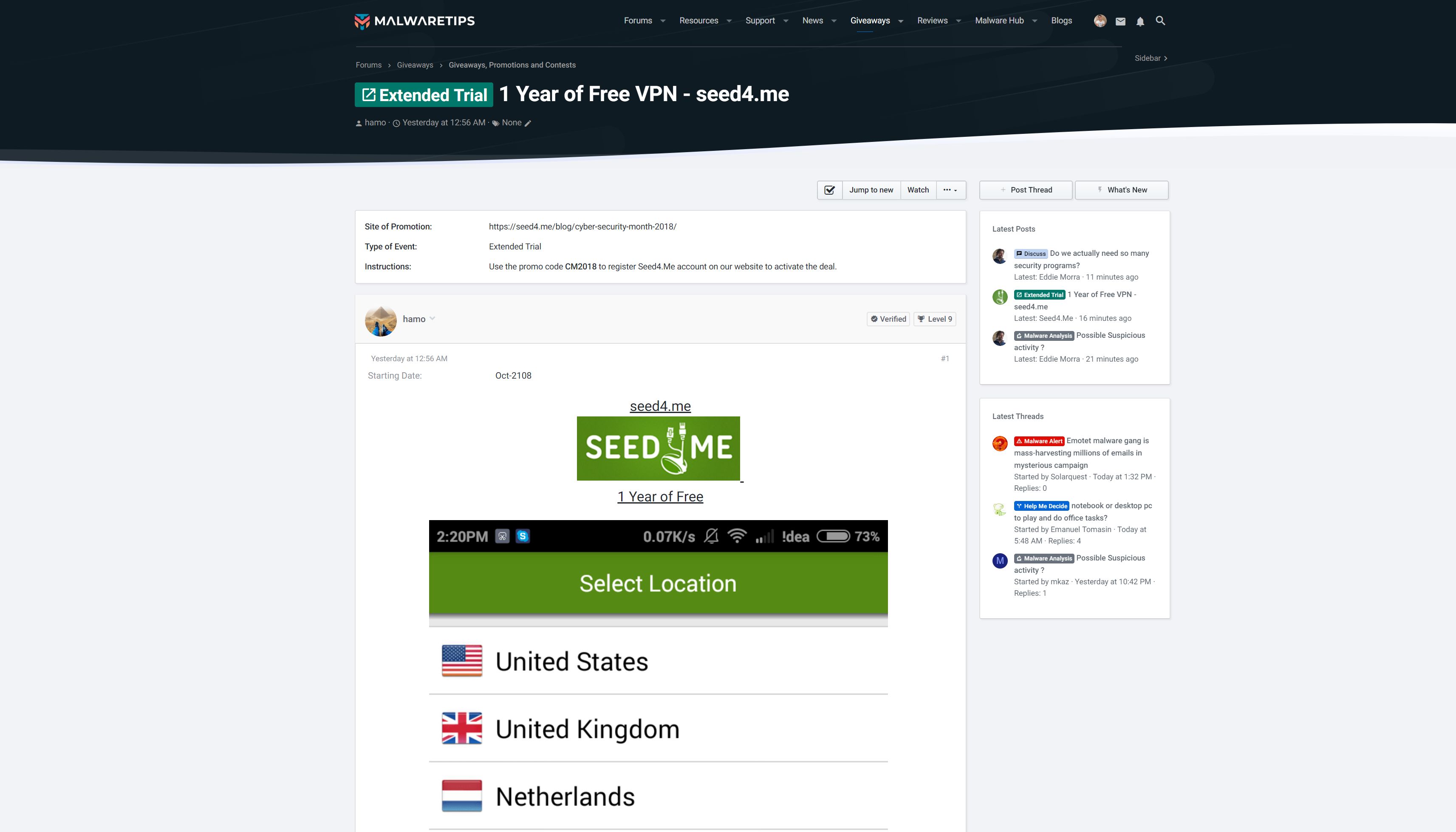
Task: Click the Verified badge
Action: (x=888, y=319)
